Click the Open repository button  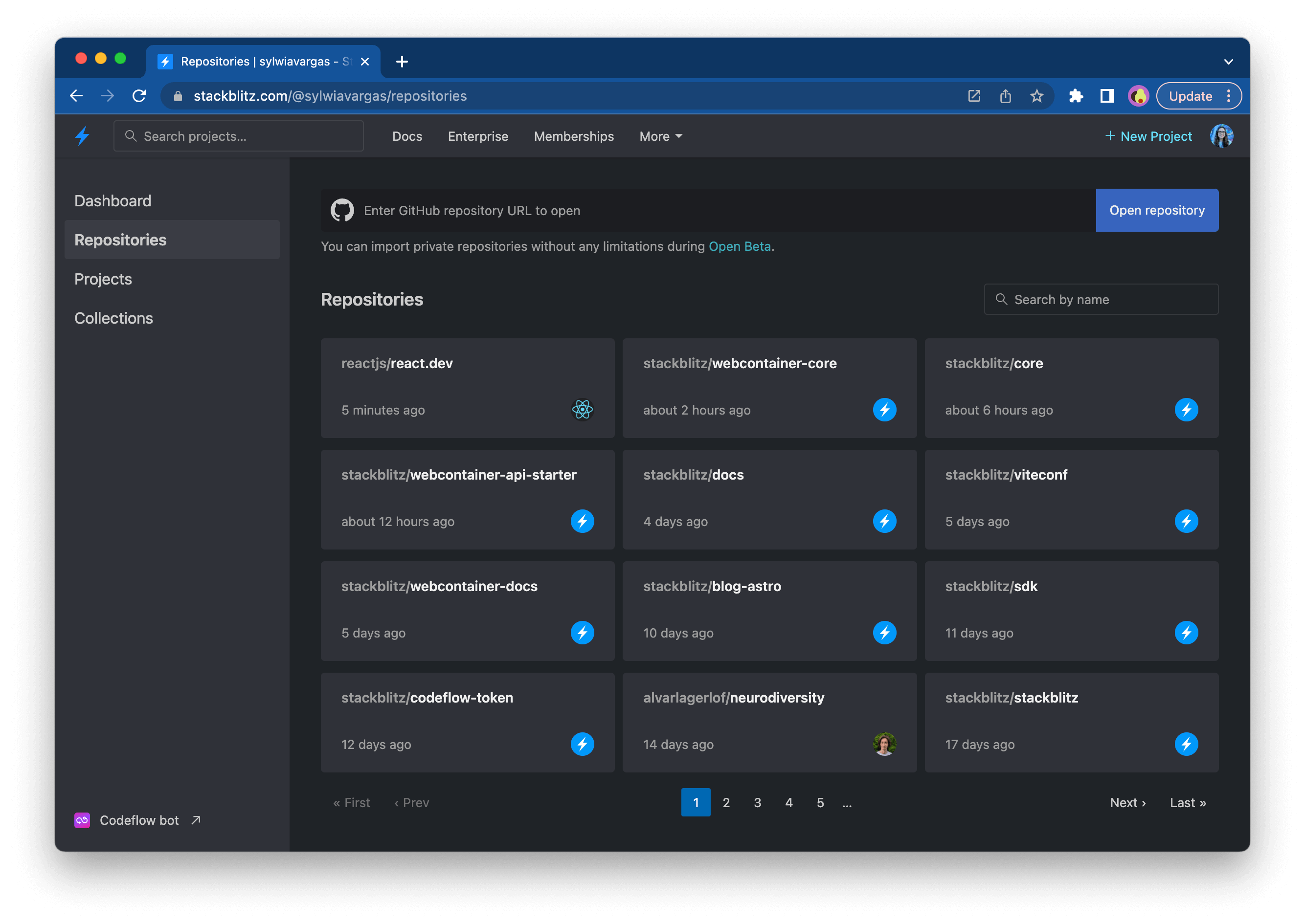point(1156,211)
